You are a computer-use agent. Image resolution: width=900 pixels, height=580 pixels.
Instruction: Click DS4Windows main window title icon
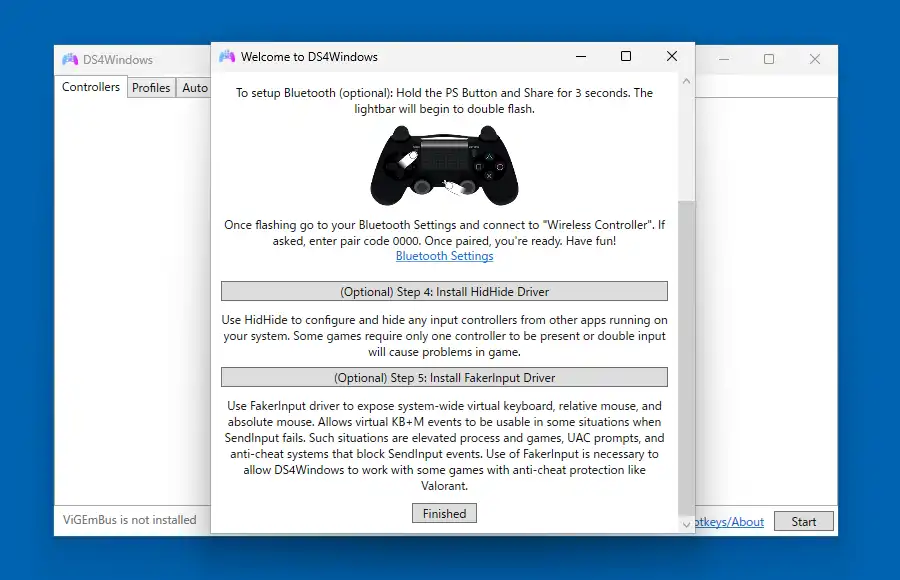click(70, 59)
